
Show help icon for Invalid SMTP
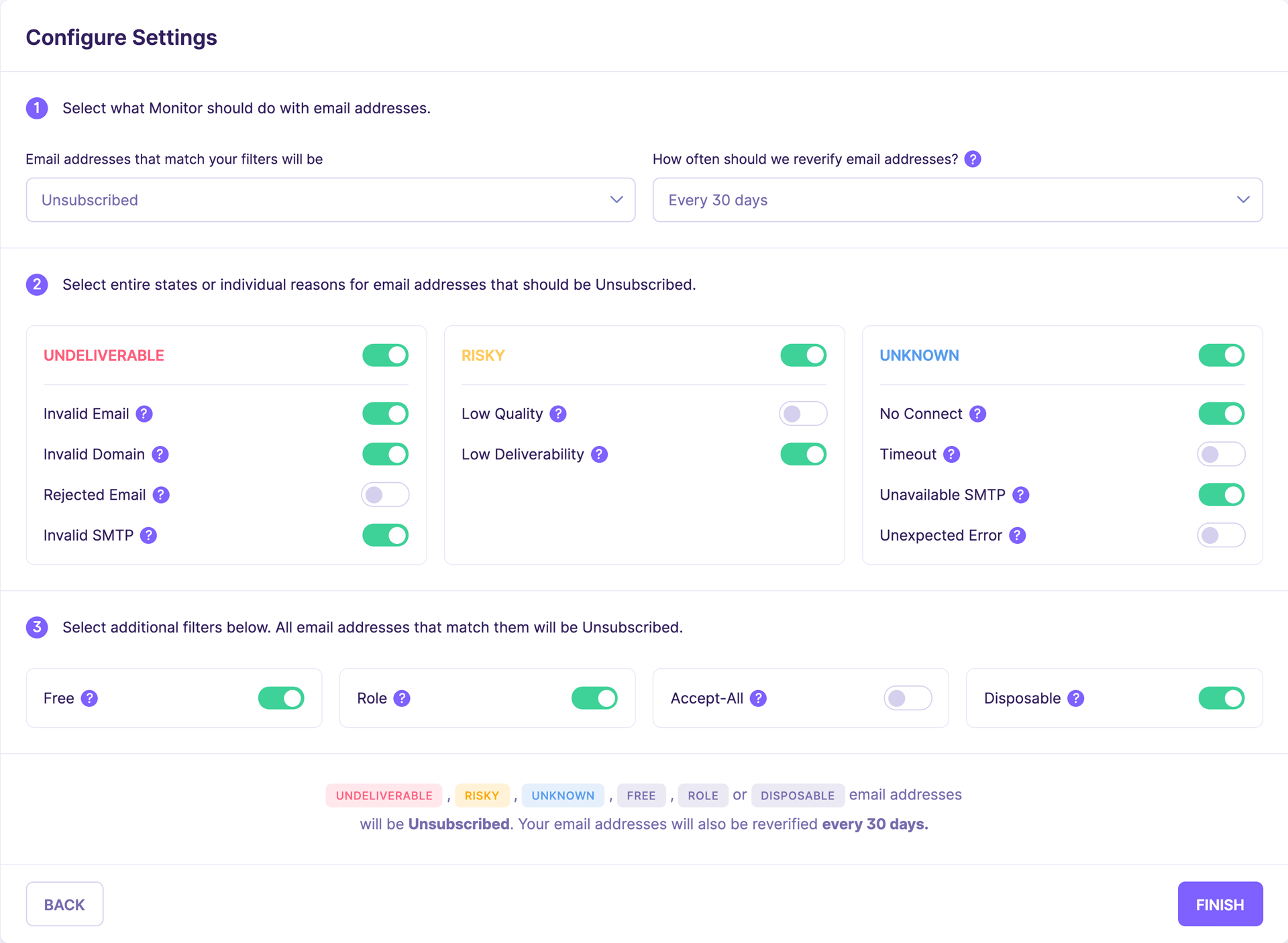point(149,535)
